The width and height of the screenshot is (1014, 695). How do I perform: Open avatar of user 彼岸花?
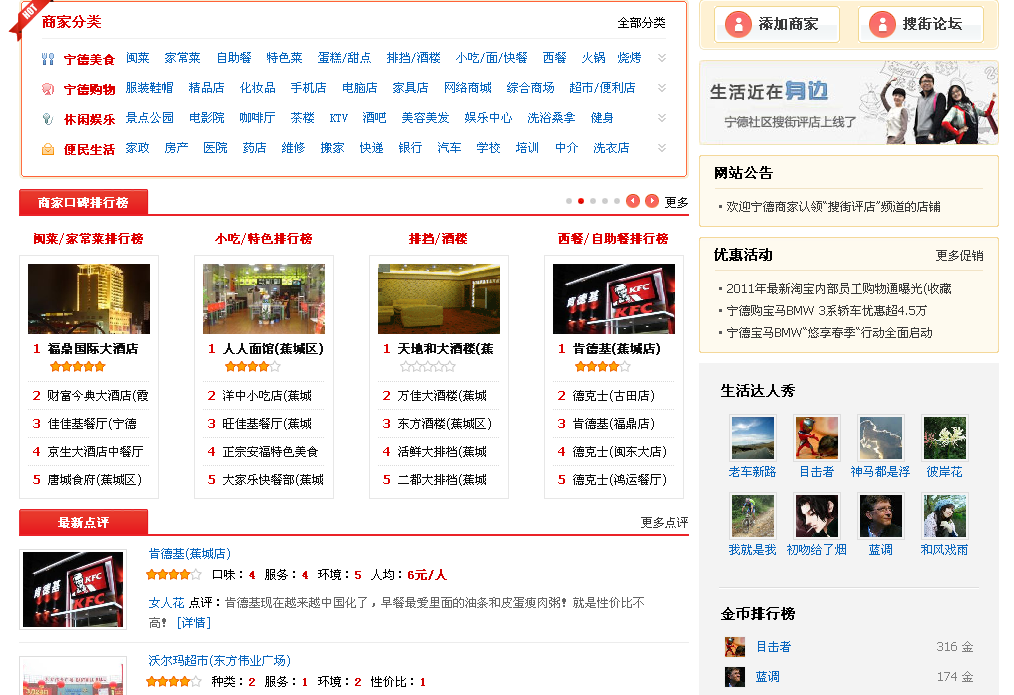[945, 438]
